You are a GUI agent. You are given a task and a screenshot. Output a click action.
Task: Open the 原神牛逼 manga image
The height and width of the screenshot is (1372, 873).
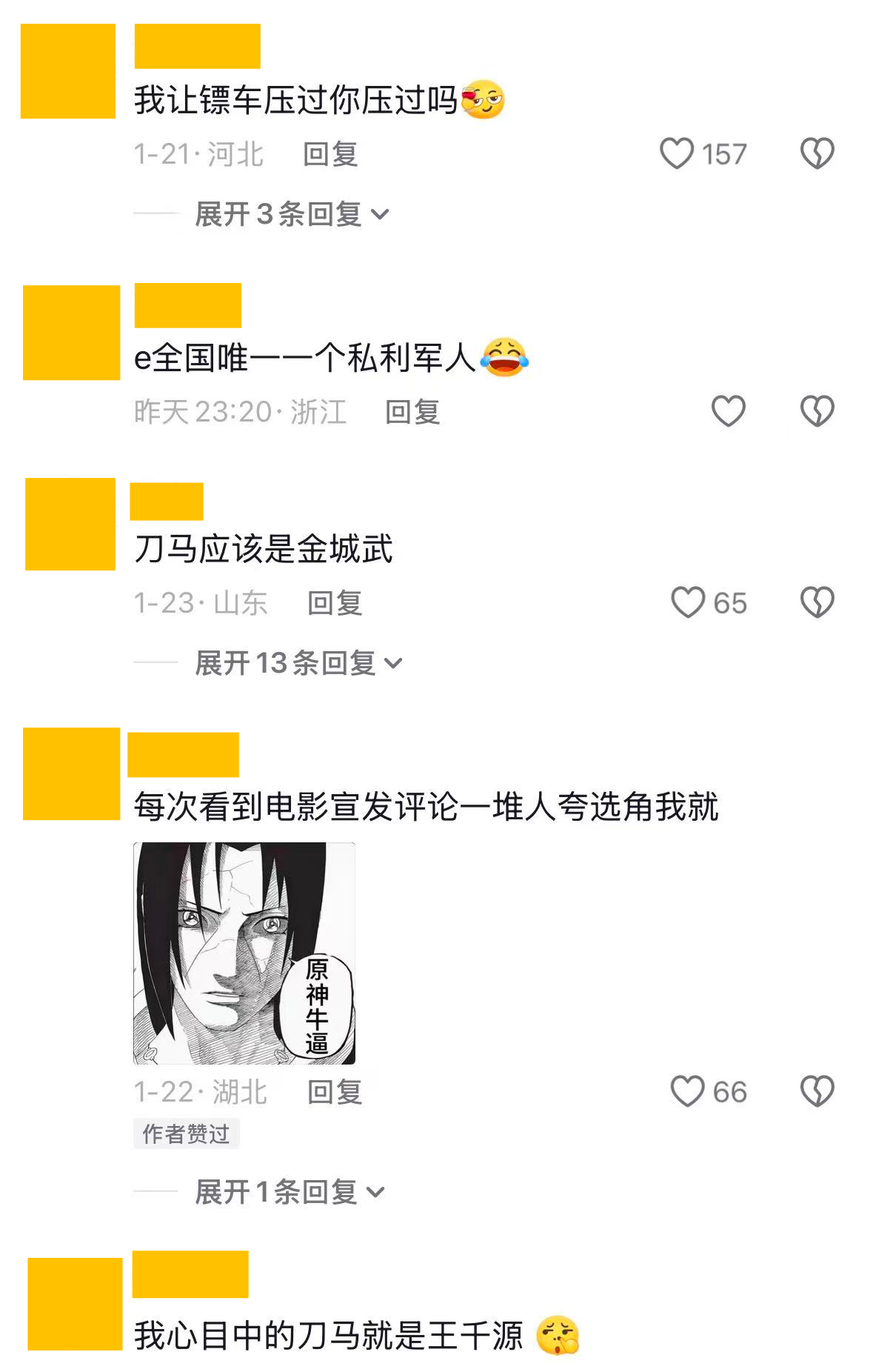(244, 953)
